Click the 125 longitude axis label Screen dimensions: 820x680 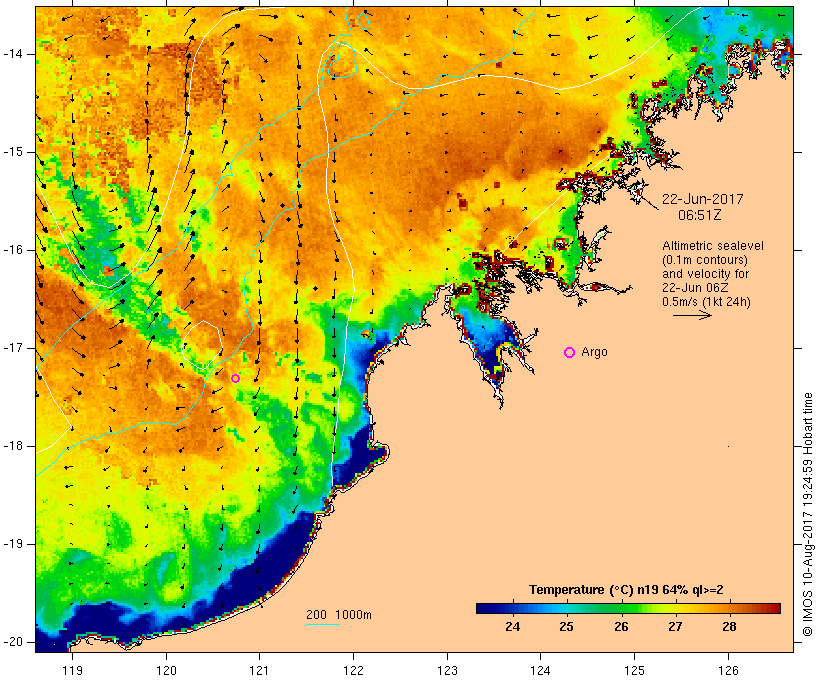click(635, 670)
